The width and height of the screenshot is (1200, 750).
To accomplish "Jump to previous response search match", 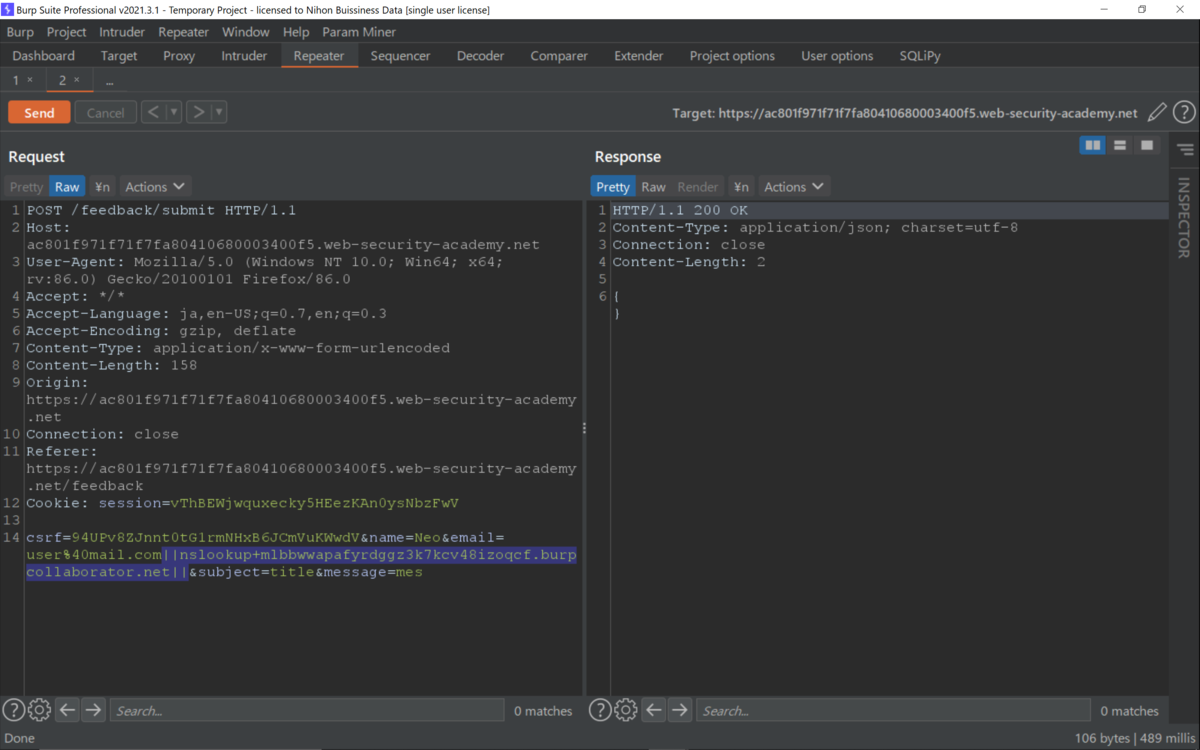I will [654, 710].
